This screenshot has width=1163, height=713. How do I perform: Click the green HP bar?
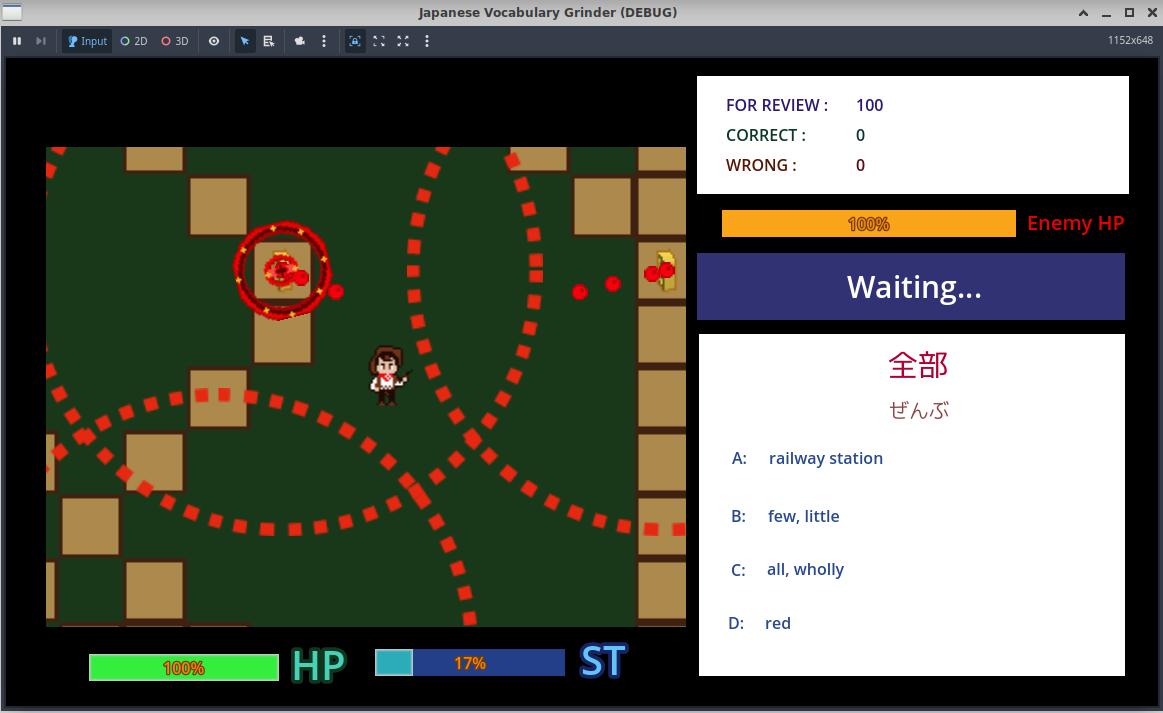click(x=184, y=668)
